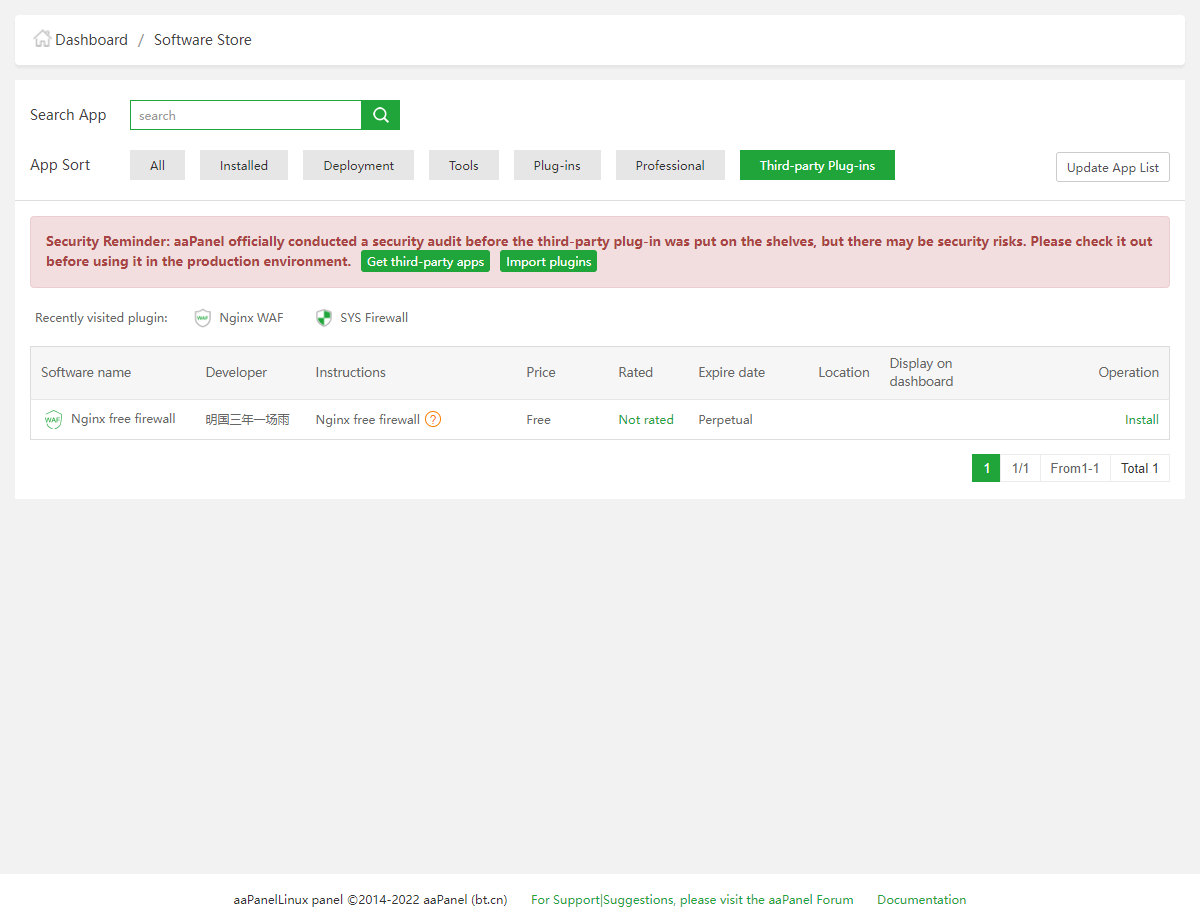Go to page 1 in pagination
The width and height of the screenshot is (1200, 924).
986,468
